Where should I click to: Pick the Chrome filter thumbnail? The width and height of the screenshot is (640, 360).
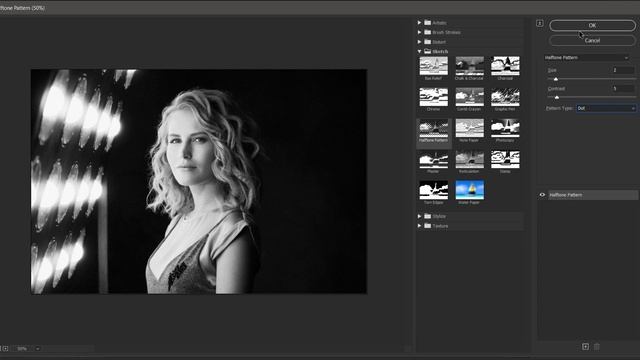coord(433,97)
